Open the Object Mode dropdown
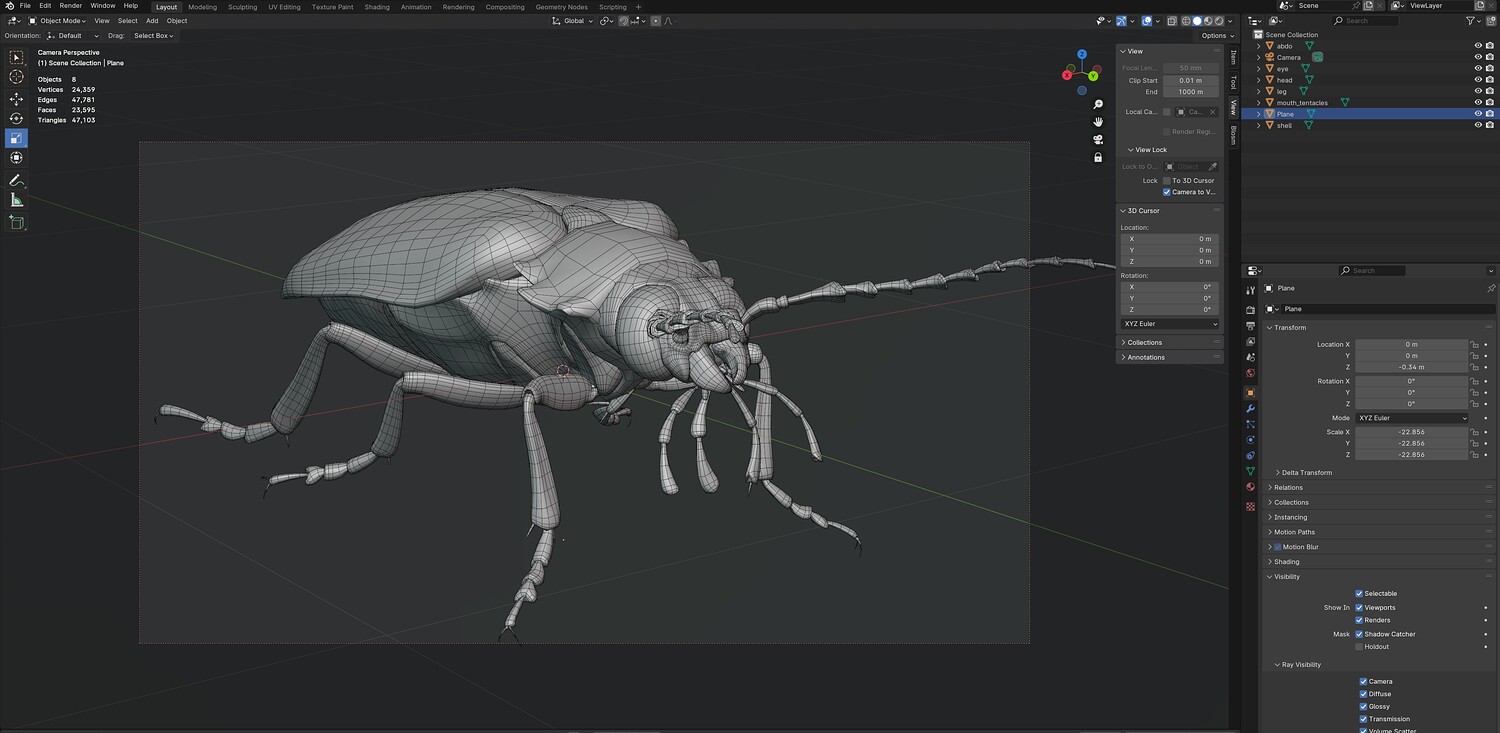This screenshot has width=1500, height=733. point(58,21)
